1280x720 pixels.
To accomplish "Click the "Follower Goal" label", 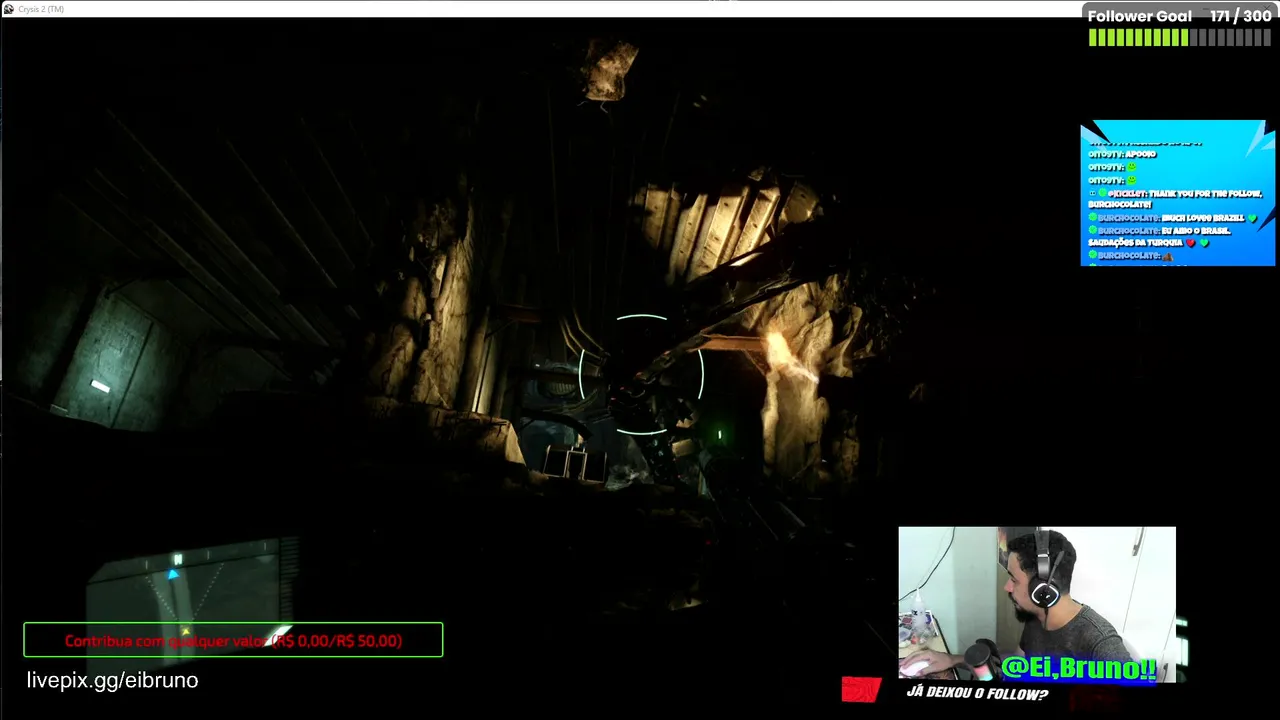I will pyautogui.click(x=1140, y=16).
